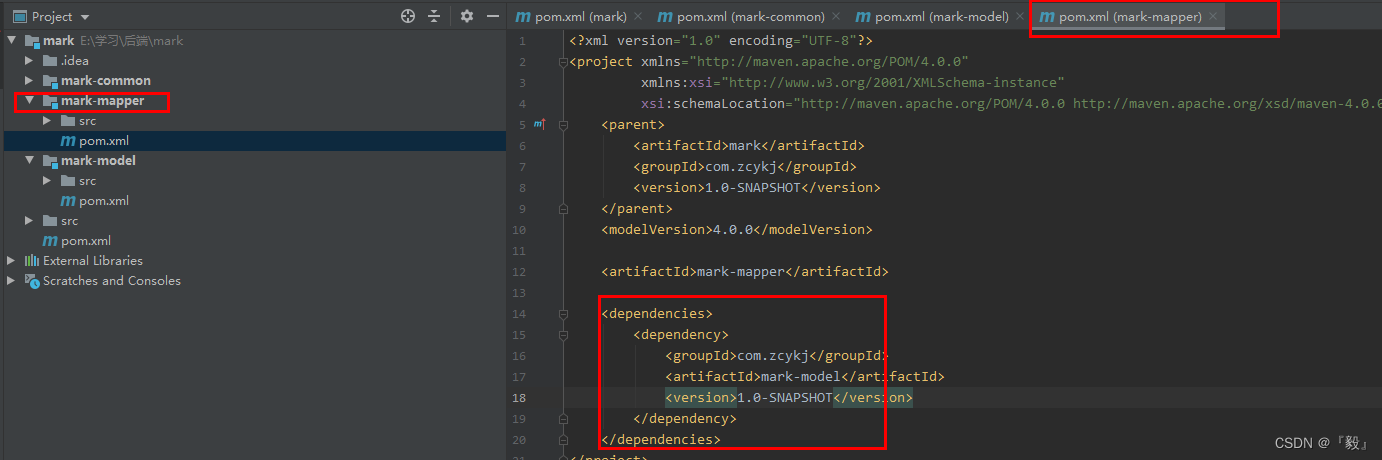Screen dimensions: 1382x460
Task: Place cursor in version 1.0-SNAPSHOT on line 18
Action: coord(785,397)
